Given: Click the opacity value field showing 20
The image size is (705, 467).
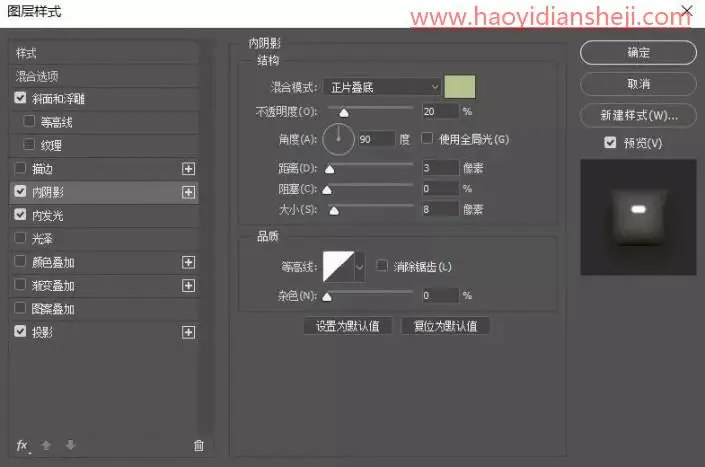Looking at the screenshot, I should click(440, 111).
